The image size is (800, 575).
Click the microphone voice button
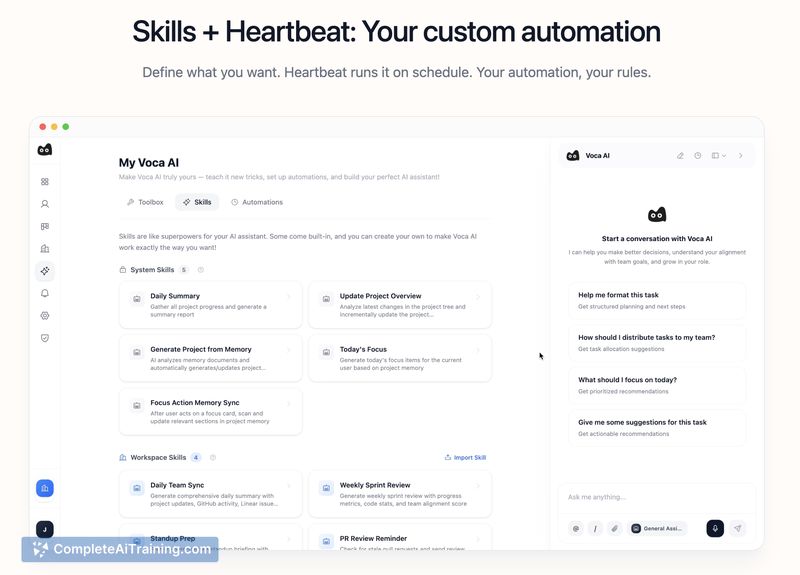[x=715, y=529]
